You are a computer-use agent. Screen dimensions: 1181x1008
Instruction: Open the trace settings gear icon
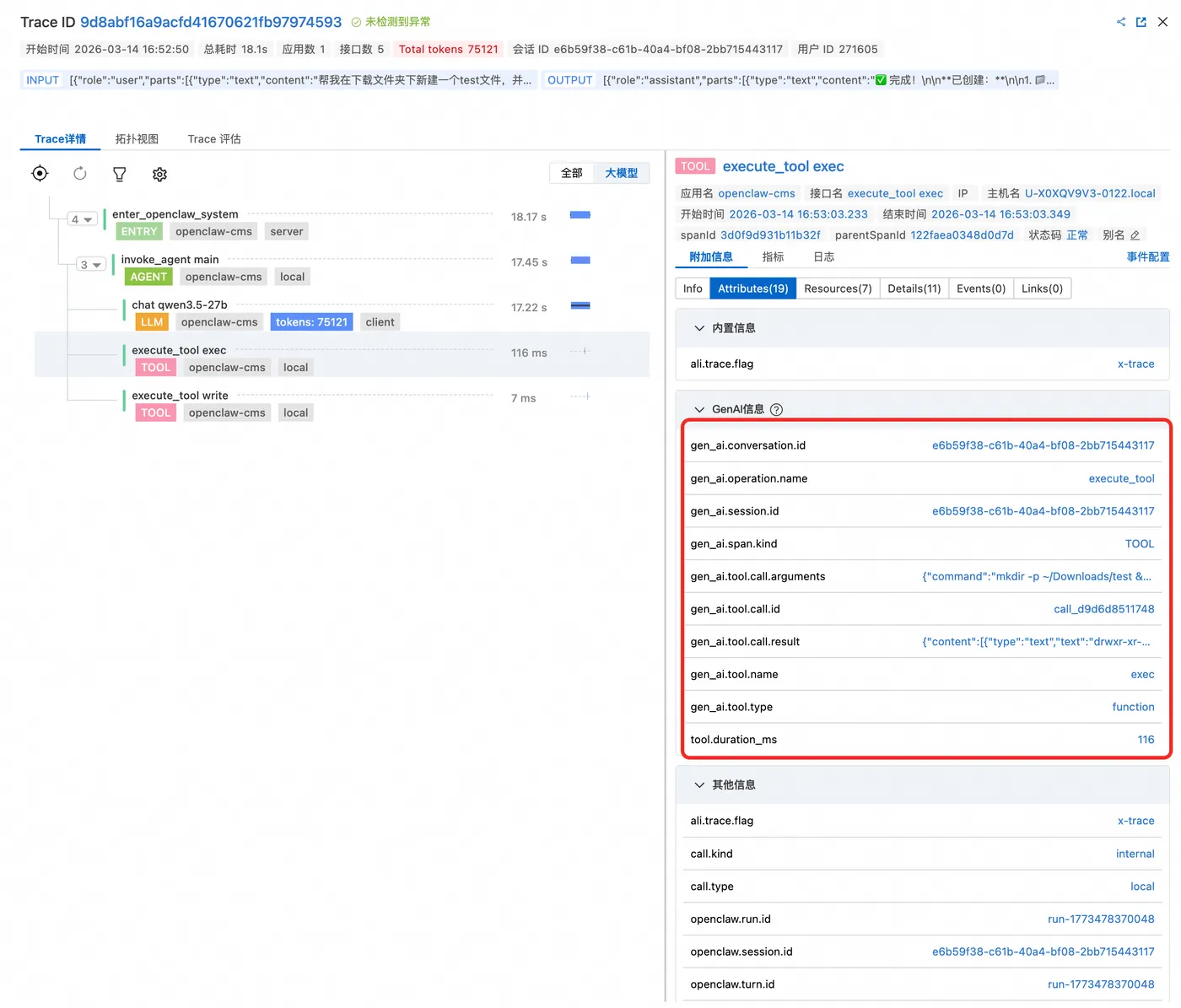click(159, 174)
